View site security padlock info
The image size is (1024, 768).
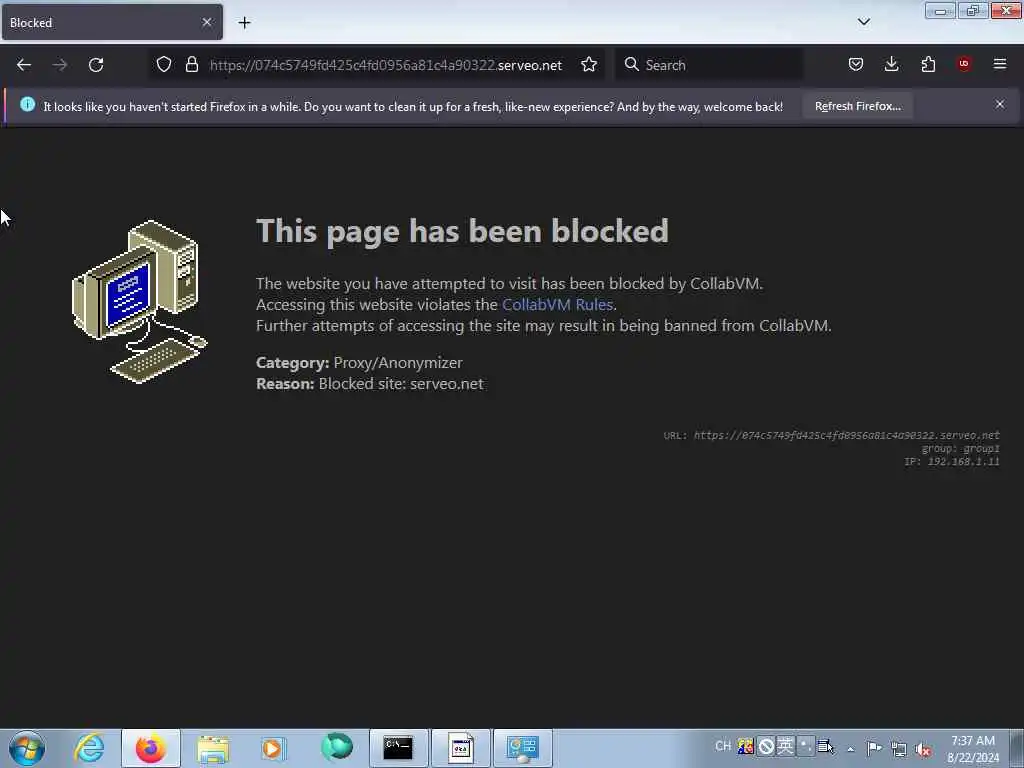pyautogui.click(x=191, y=65)
